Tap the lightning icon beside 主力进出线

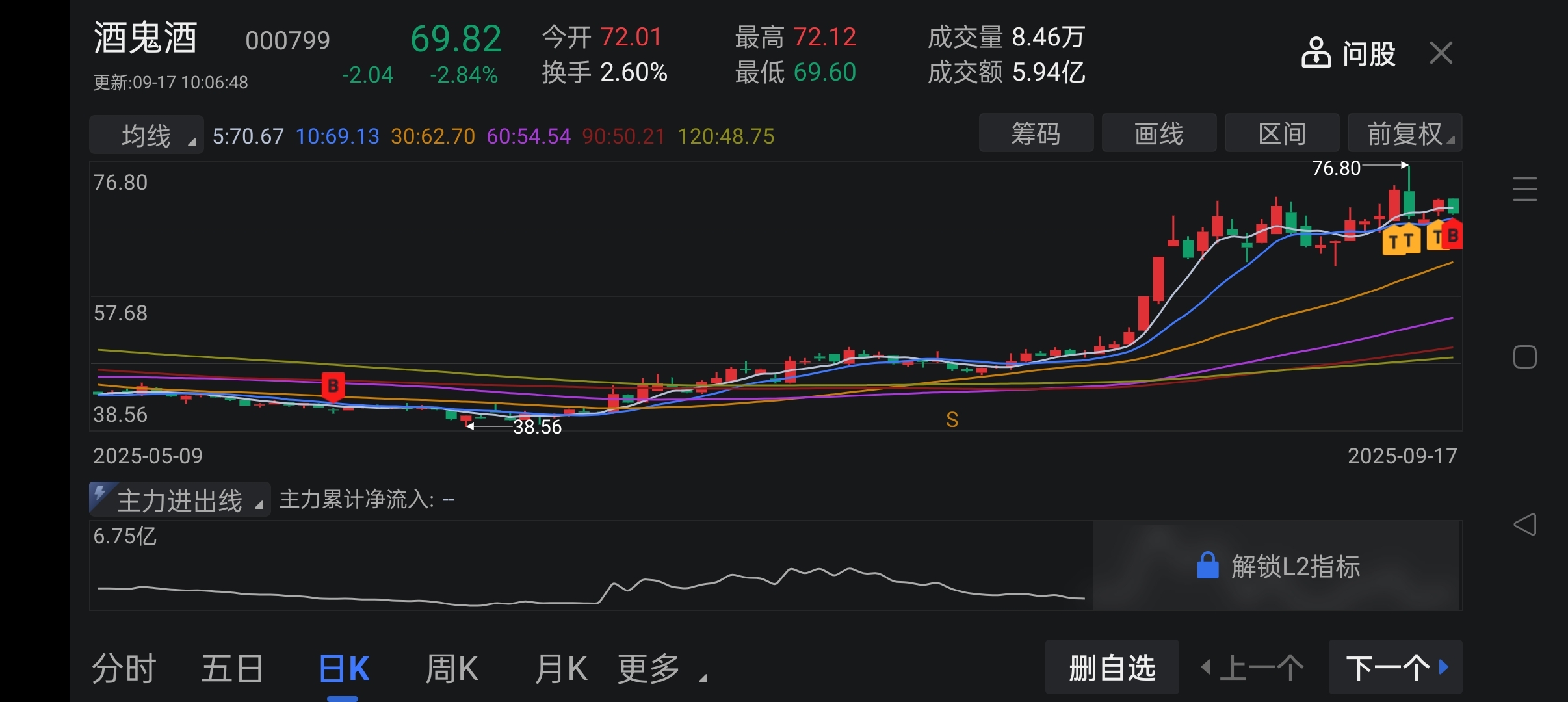101,495
